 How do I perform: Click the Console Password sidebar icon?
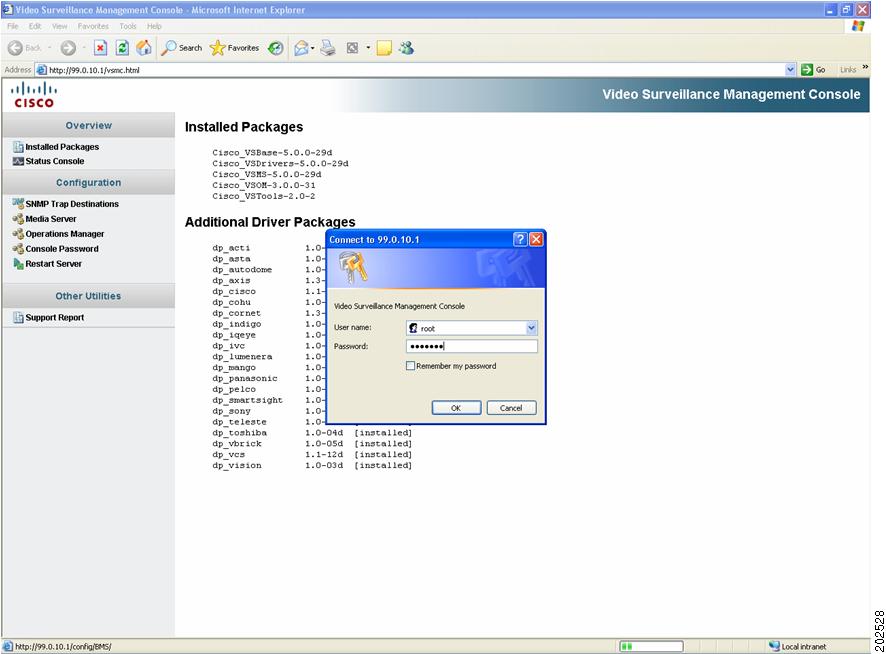(x=18, y=249)
